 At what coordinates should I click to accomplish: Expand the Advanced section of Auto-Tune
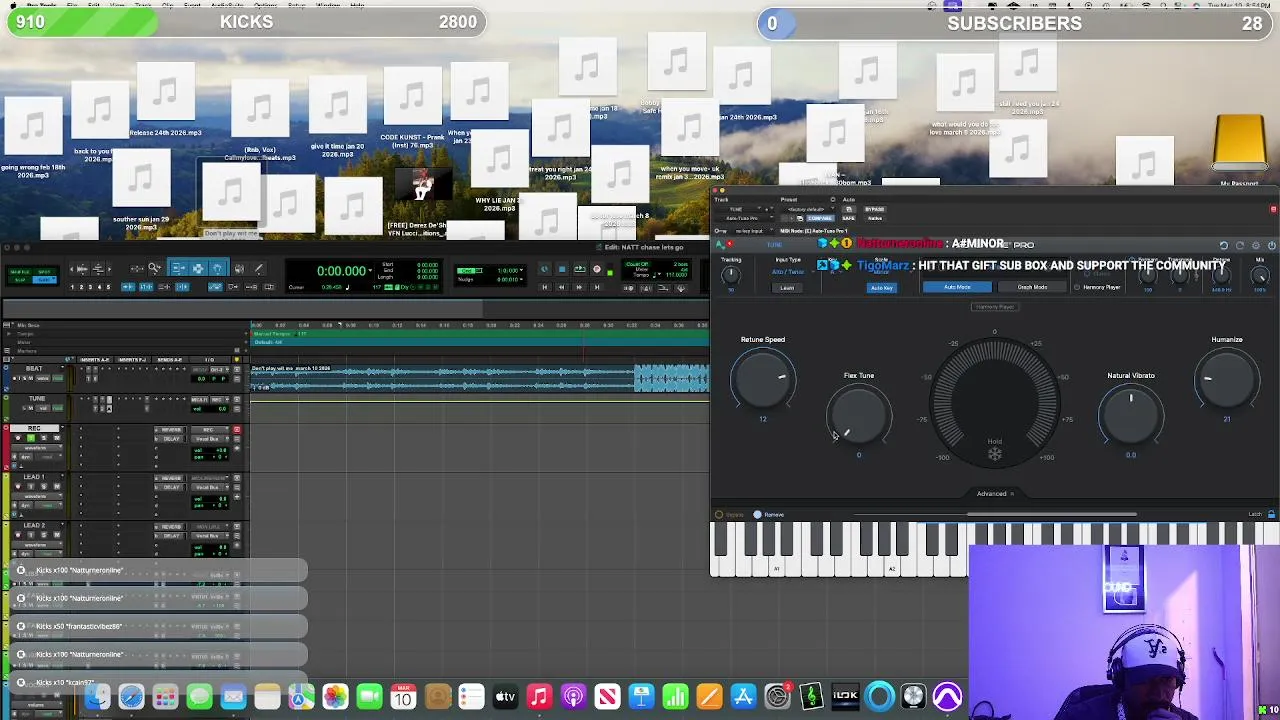[x=995, y=493]
